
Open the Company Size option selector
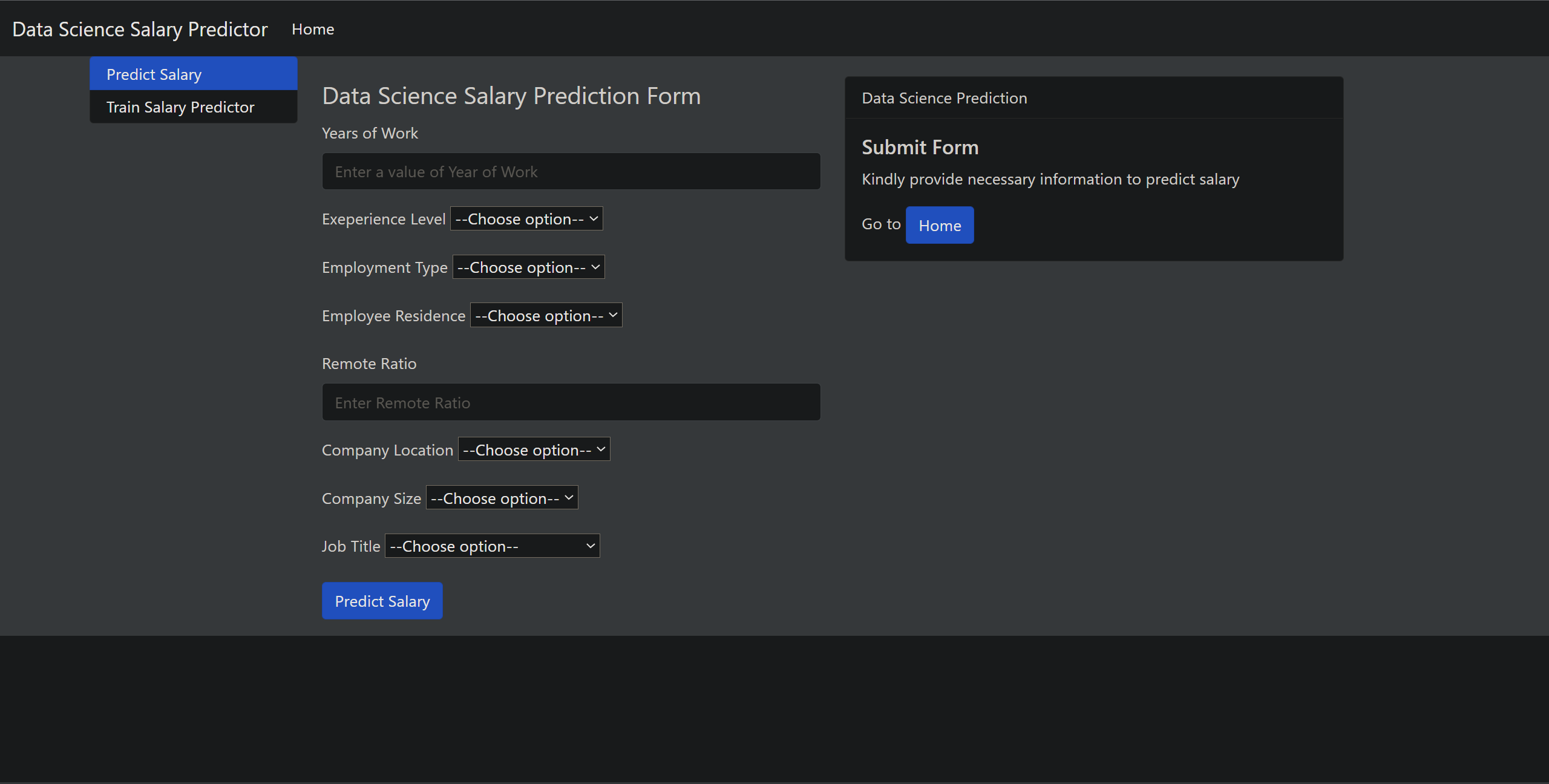point(501,497)
